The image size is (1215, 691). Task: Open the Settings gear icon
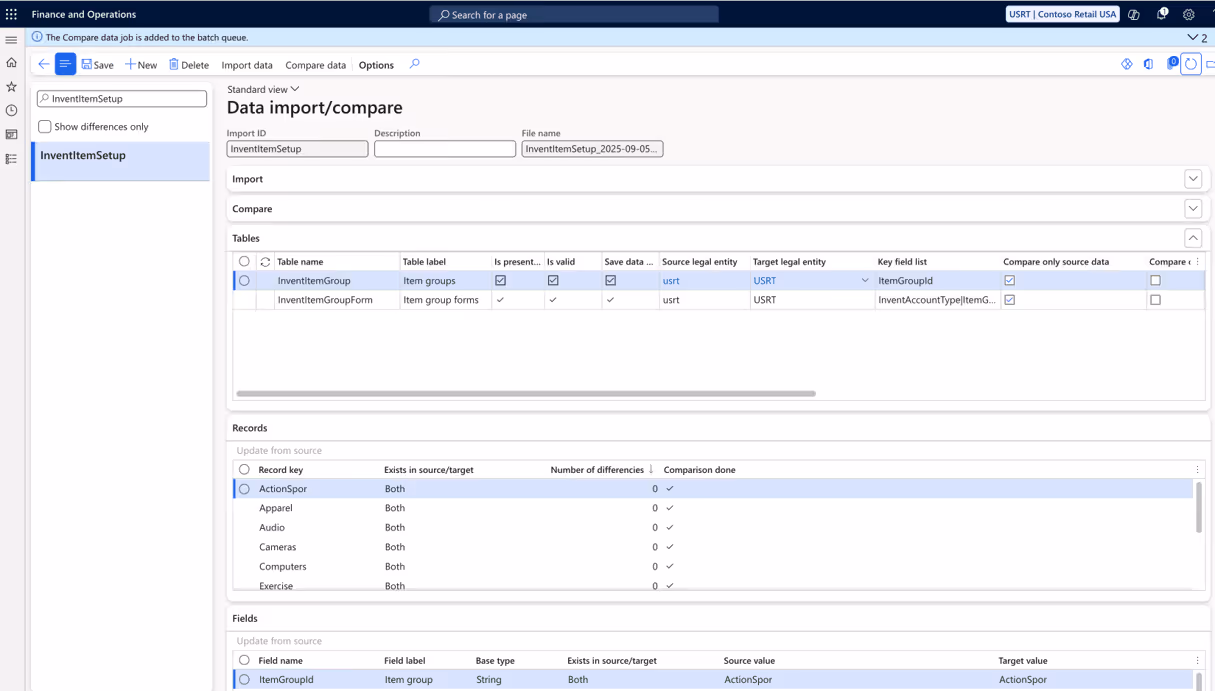[1189, 14]
